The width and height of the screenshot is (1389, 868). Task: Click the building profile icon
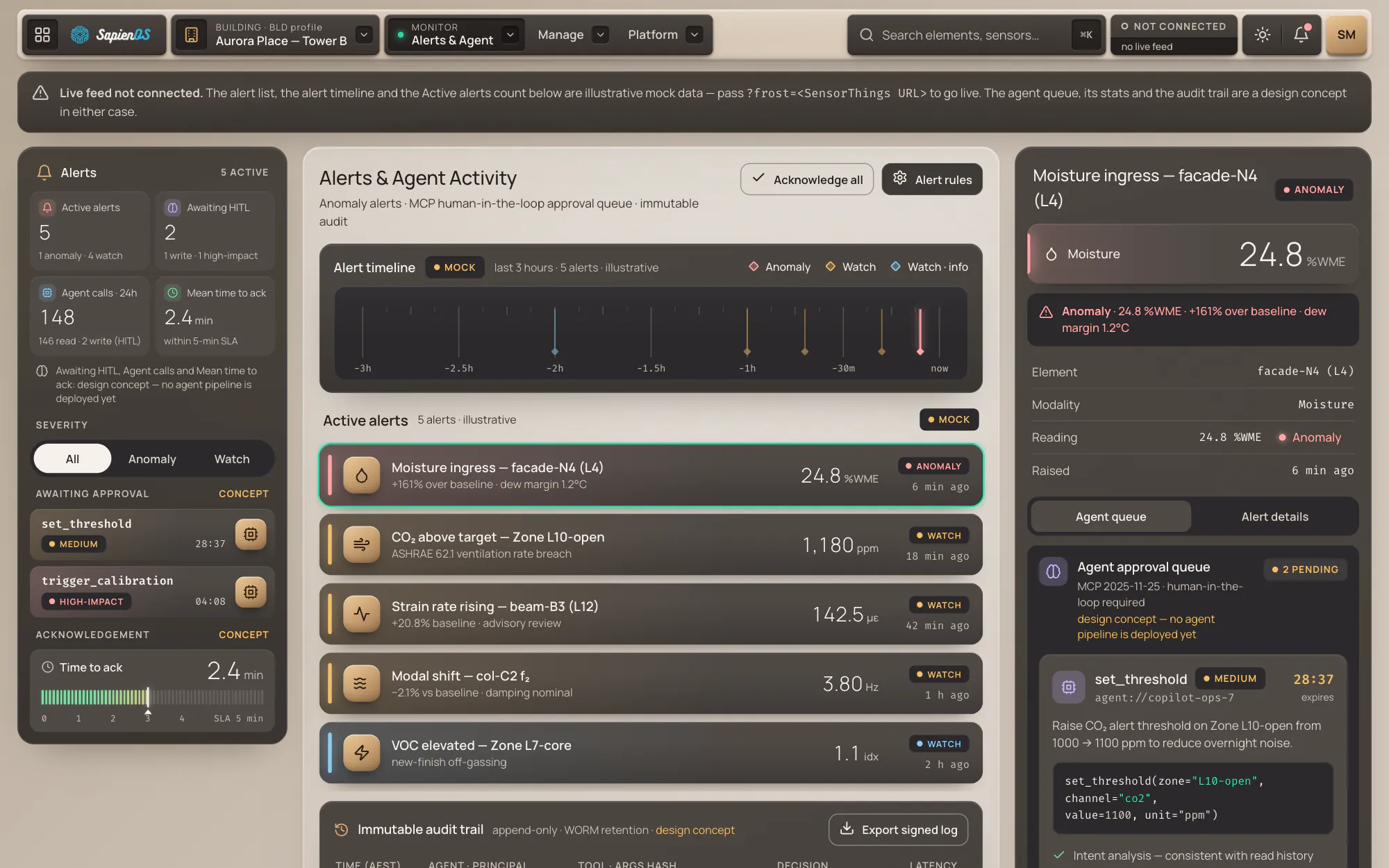[191, 35]
